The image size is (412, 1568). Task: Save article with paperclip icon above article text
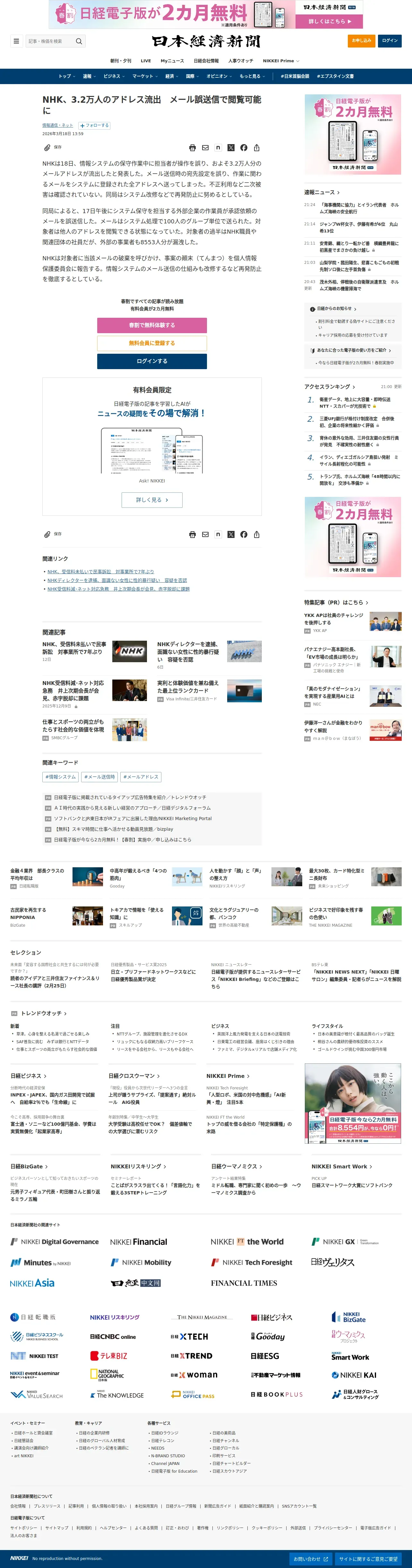tap(47, 147)
